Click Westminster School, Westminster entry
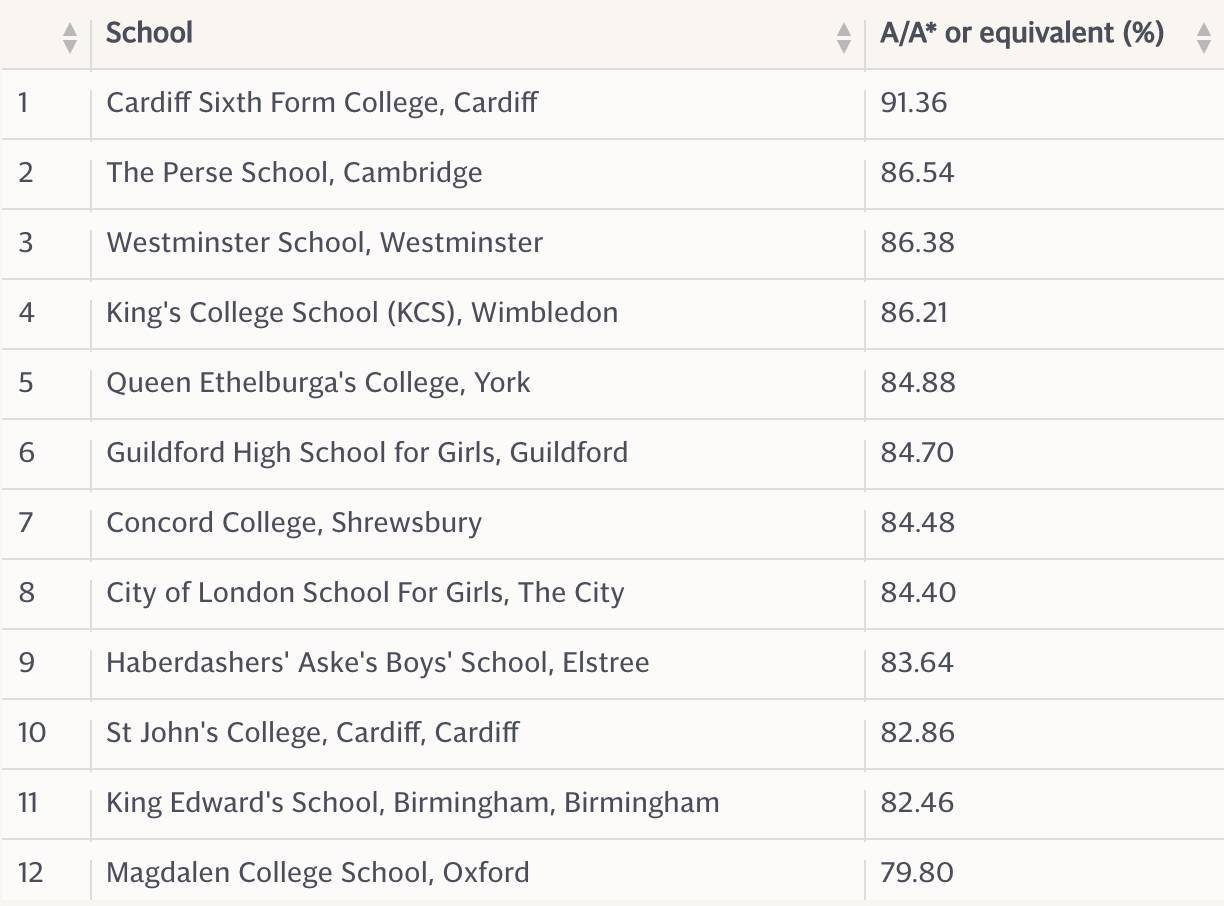 (x=325, y=243)
